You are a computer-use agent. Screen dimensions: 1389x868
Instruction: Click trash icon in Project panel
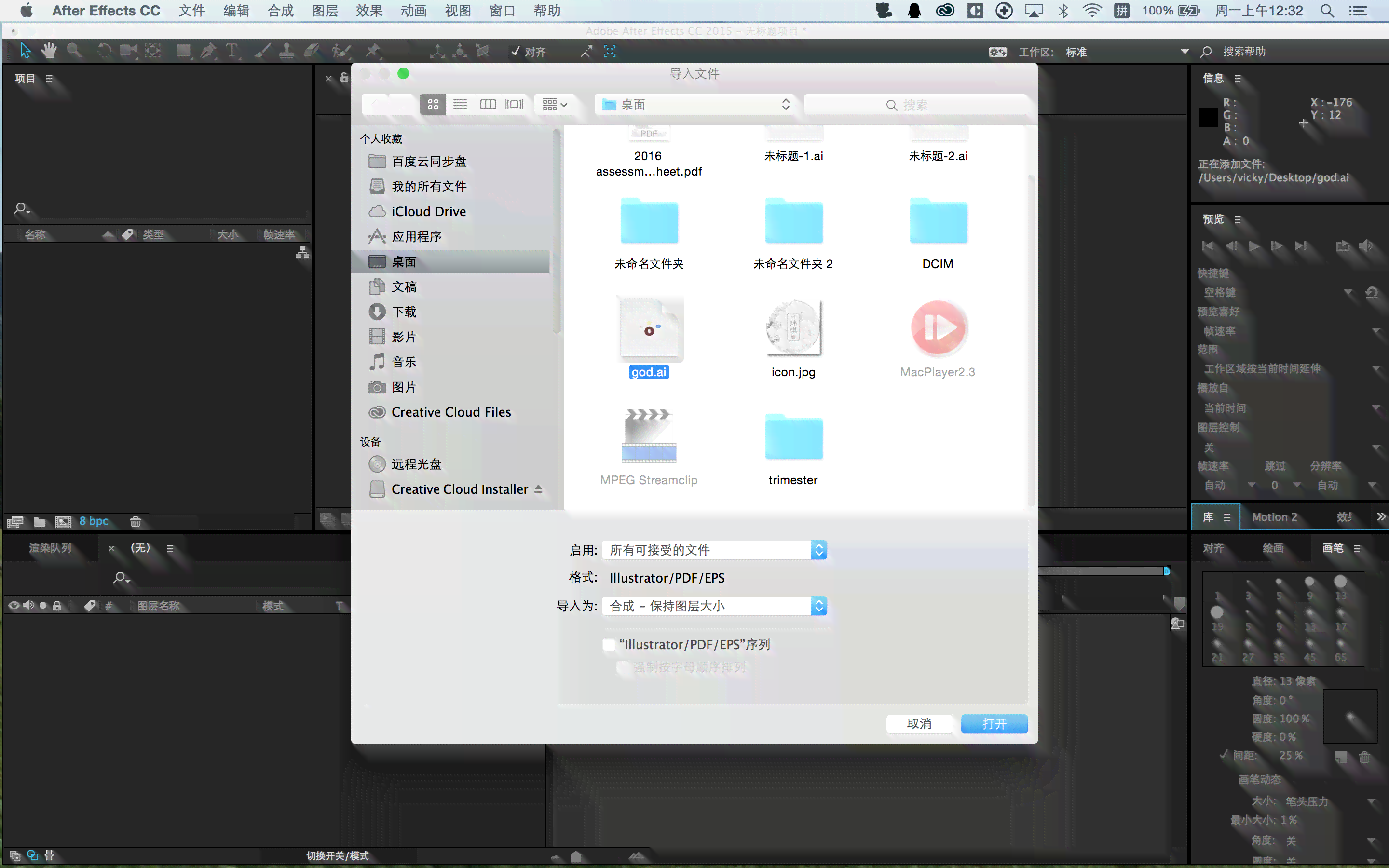pos(136,521)
